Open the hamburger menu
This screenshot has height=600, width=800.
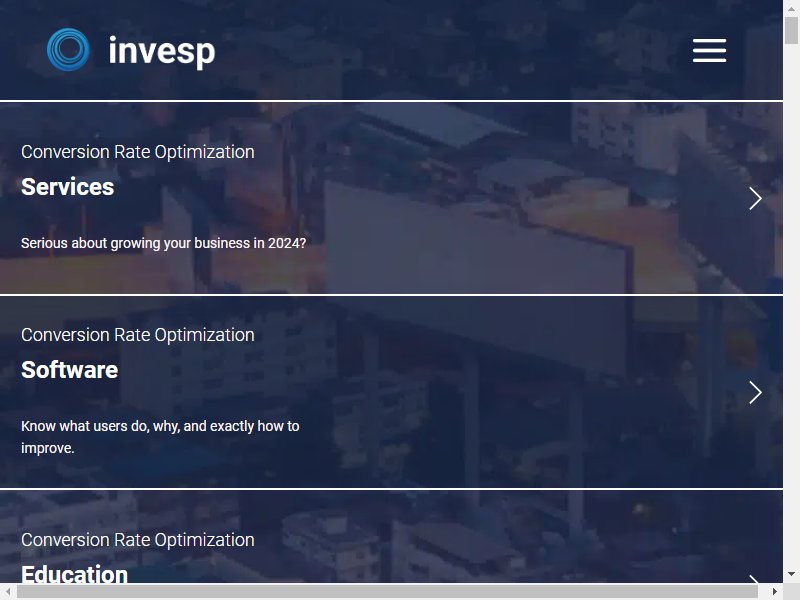[x=709, y=50]
